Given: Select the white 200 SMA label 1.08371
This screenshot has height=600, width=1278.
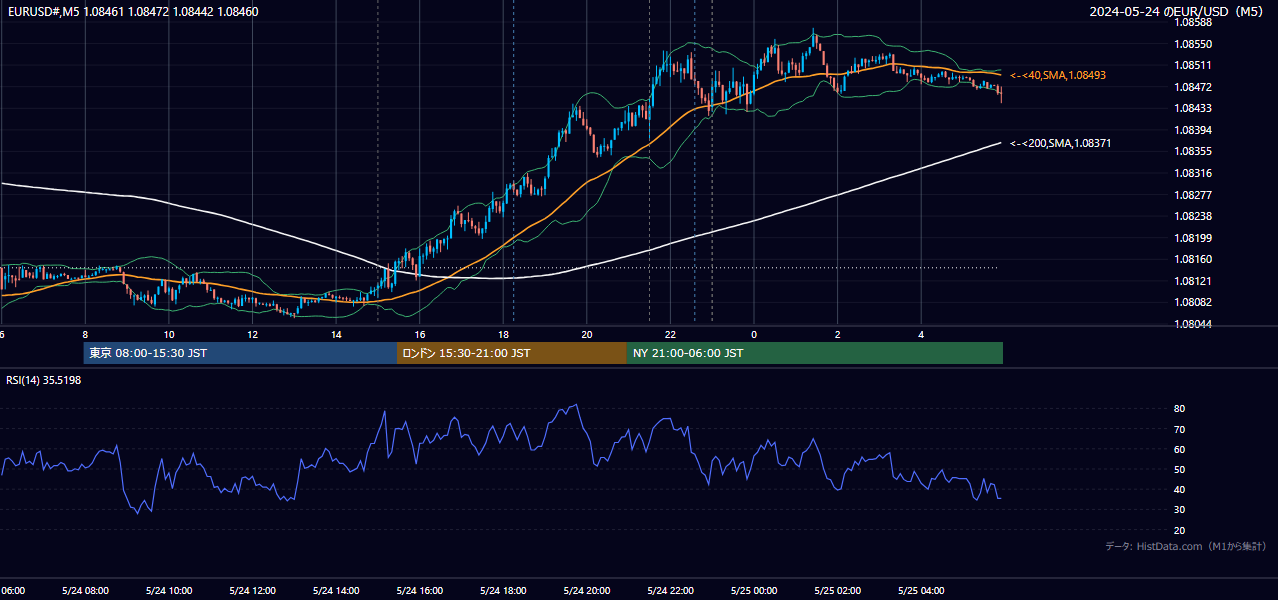Looking at the screenshot, I should point(1061,144).
